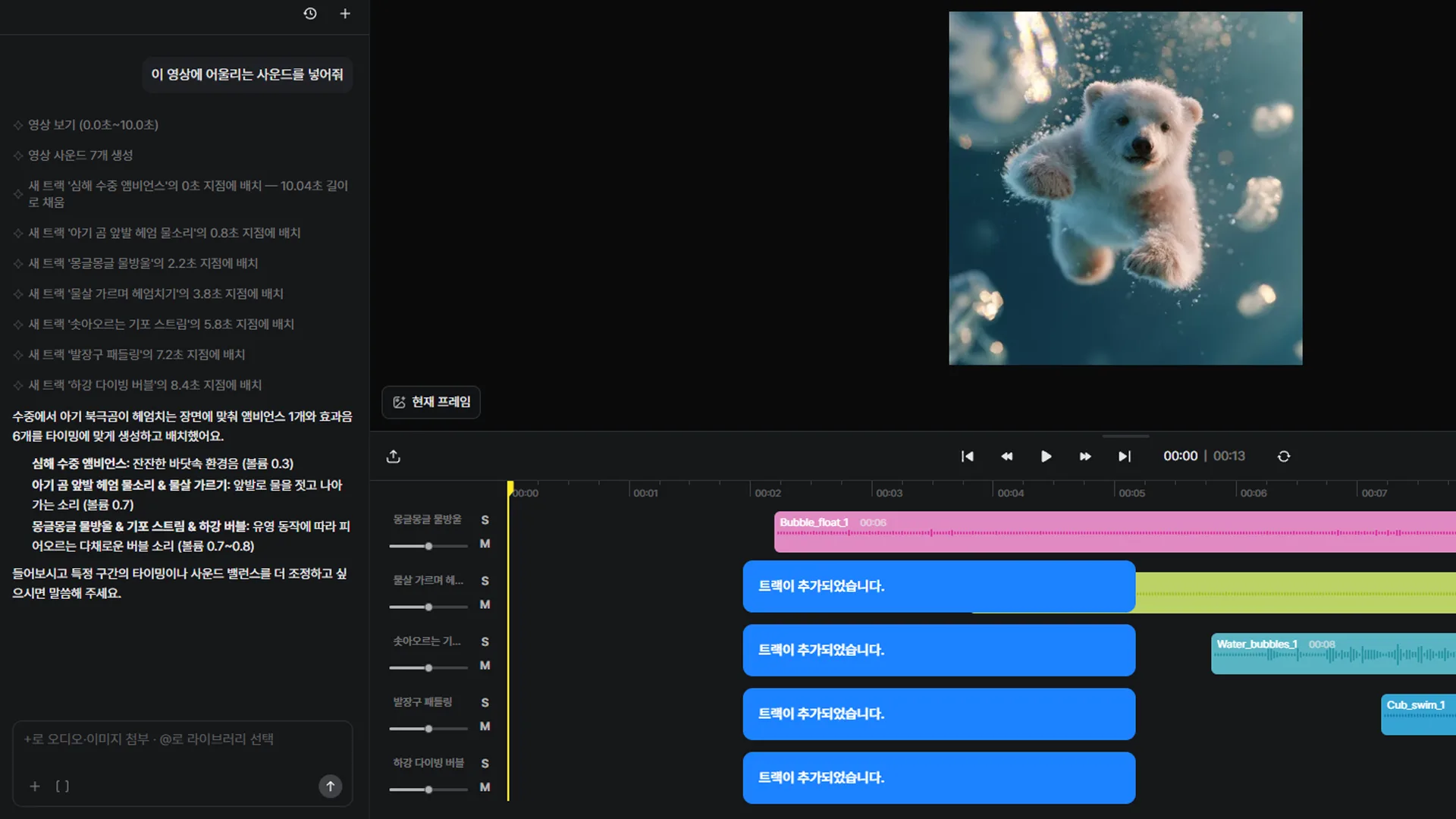The image size is (1456, 819).
Task: Solo the 물살 가르며 헤... track
Action: (485, 581)
